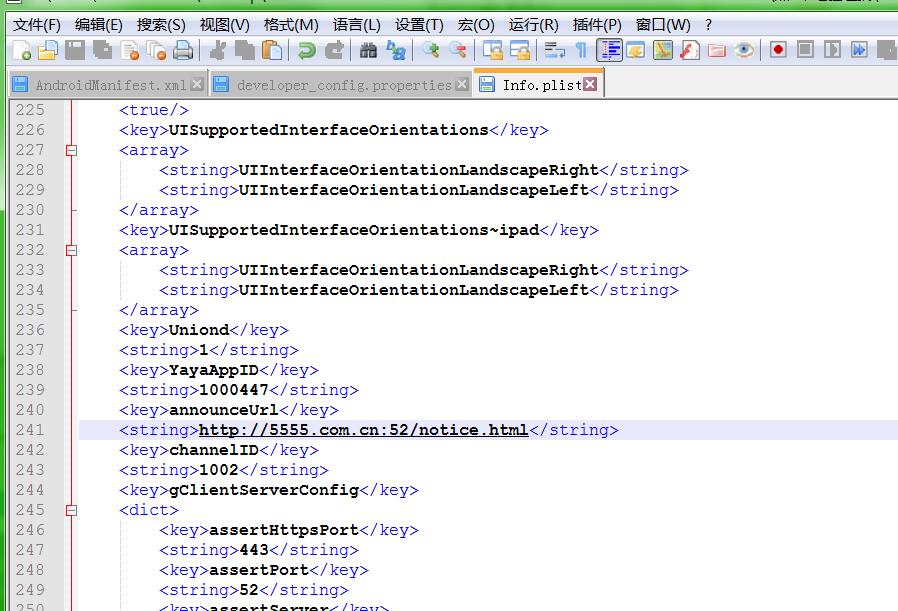Click the Undo green arrow icon
Screen dimensions: 898x611
pos(307,50)
